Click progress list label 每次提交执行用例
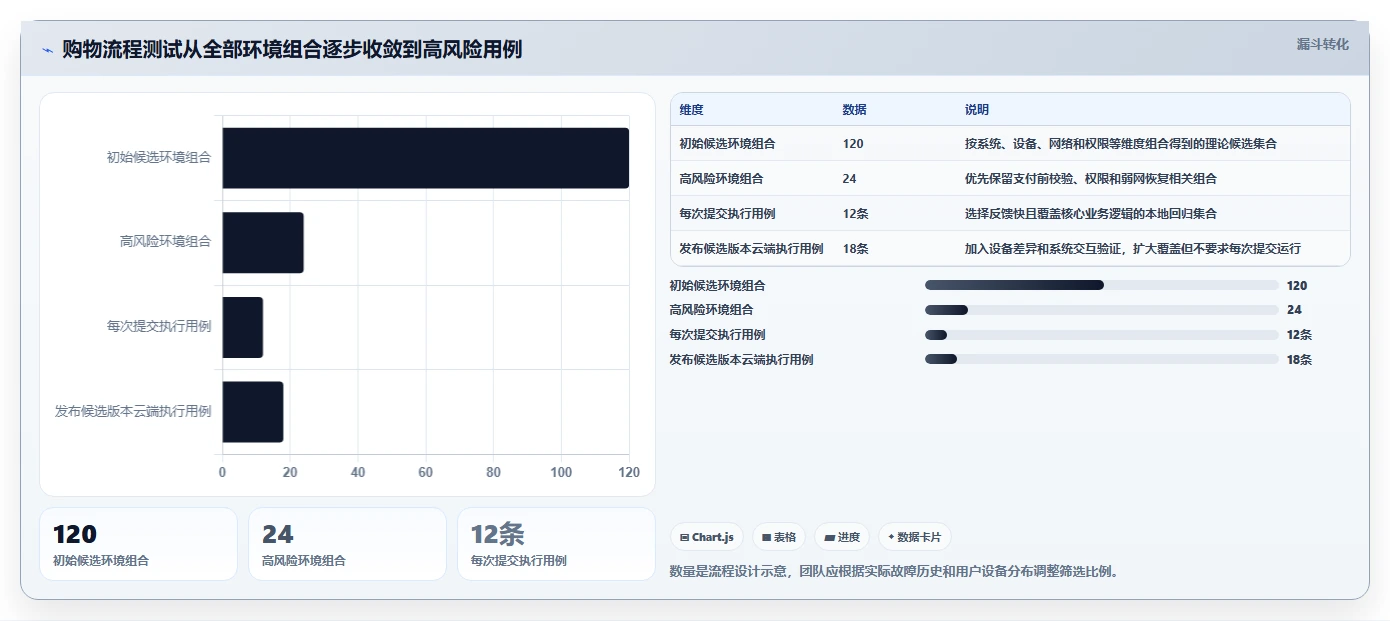The height and width of the screenshot is (621, 1390). 717,335
